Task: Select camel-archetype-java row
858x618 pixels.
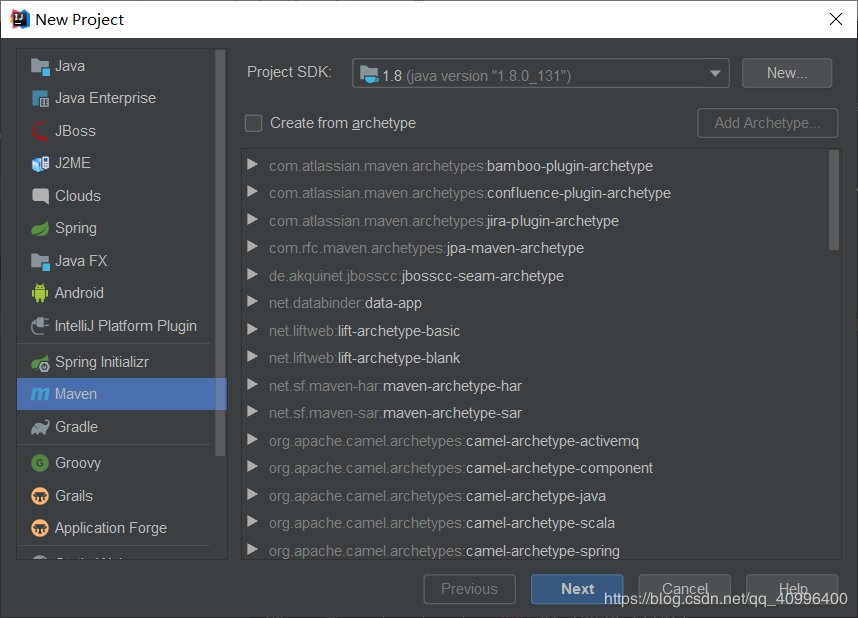Action: click(x=535, y=496)
